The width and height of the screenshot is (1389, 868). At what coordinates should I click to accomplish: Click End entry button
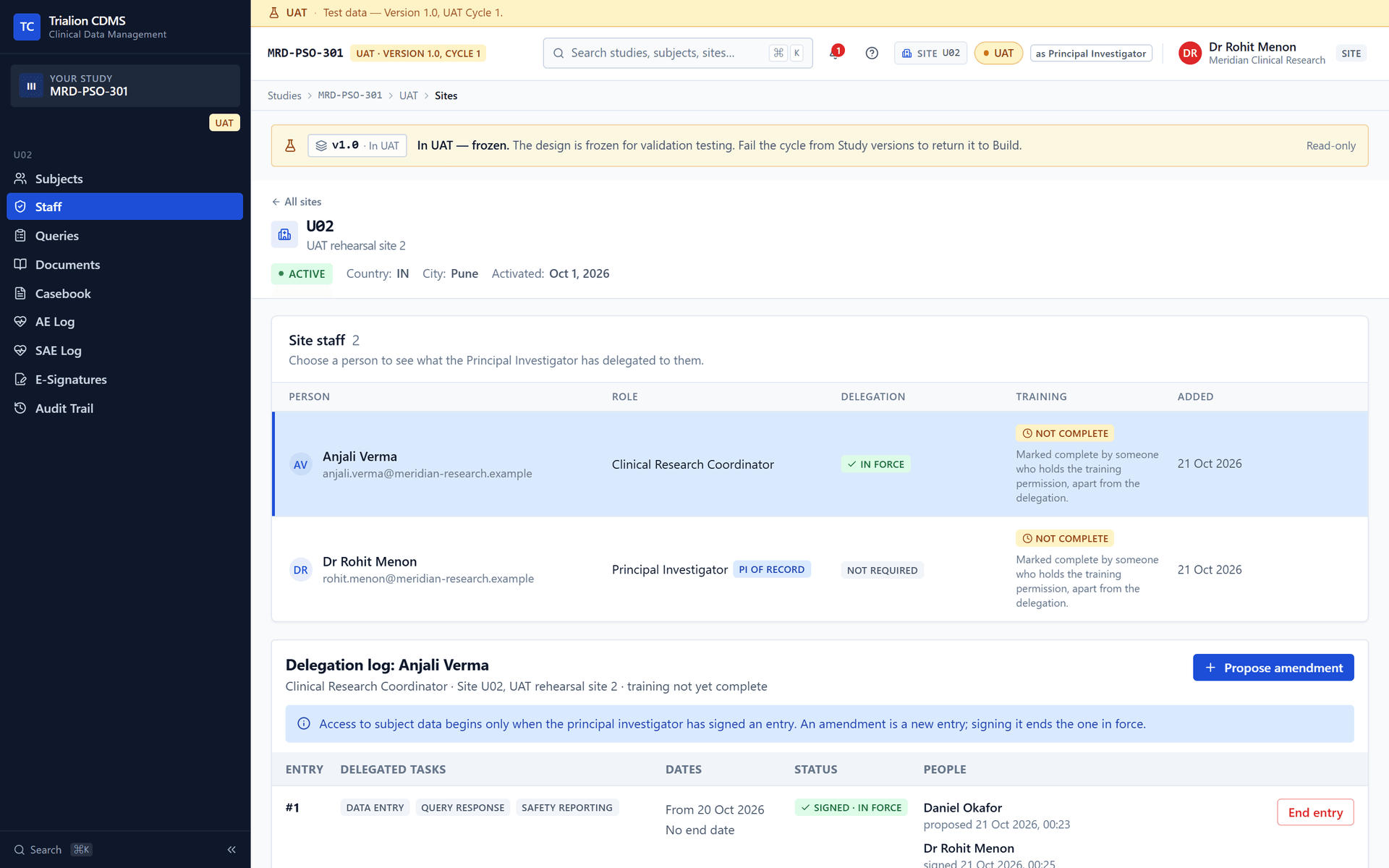(1315, 812)
